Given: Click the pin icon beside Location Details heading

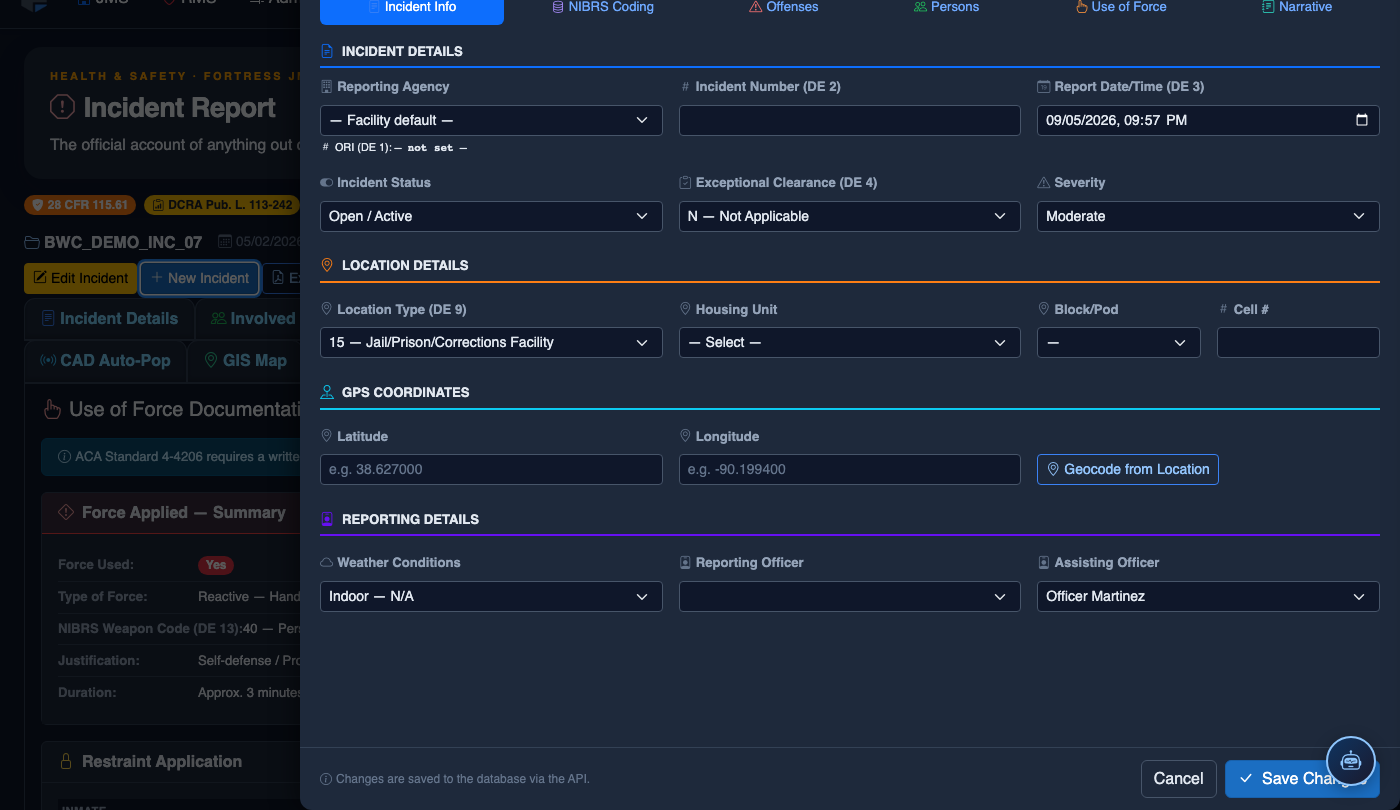Looking at the screenshot, I should (x=327, y=265).
